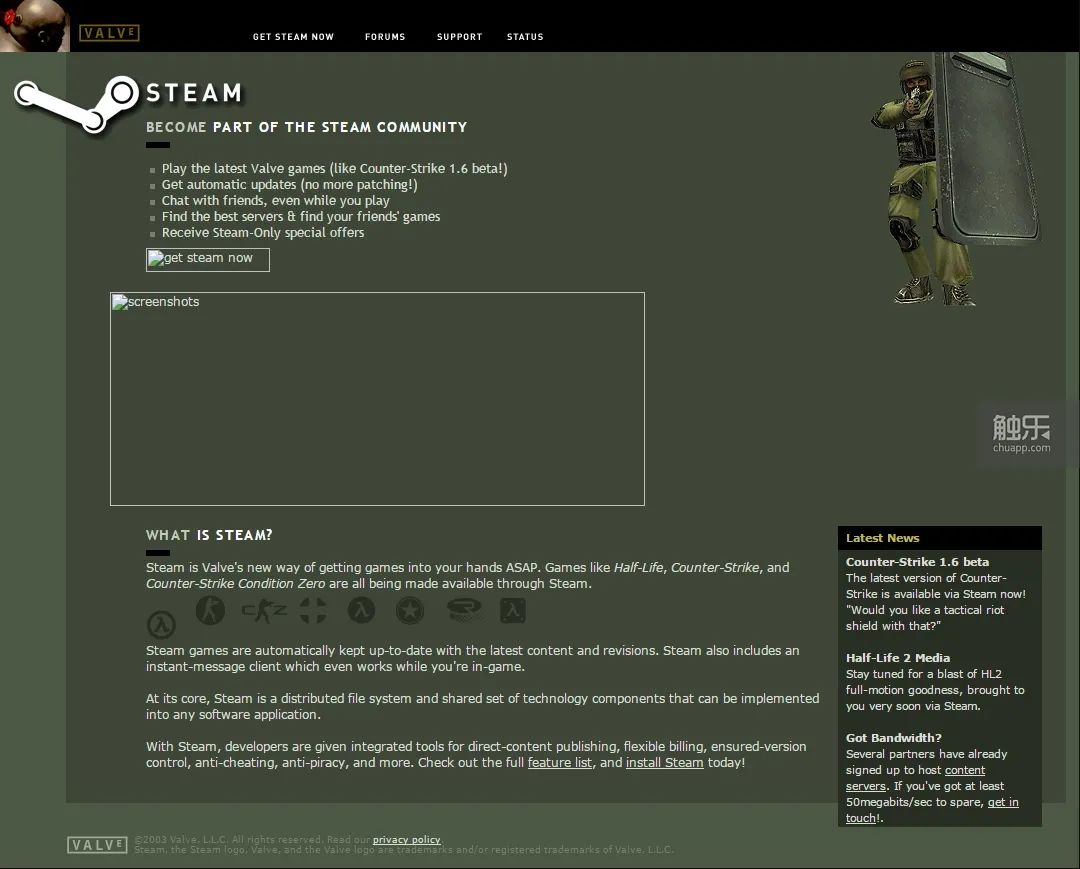
Task: Open Get Steam Now in top navigation
Action: coord(293,37)
